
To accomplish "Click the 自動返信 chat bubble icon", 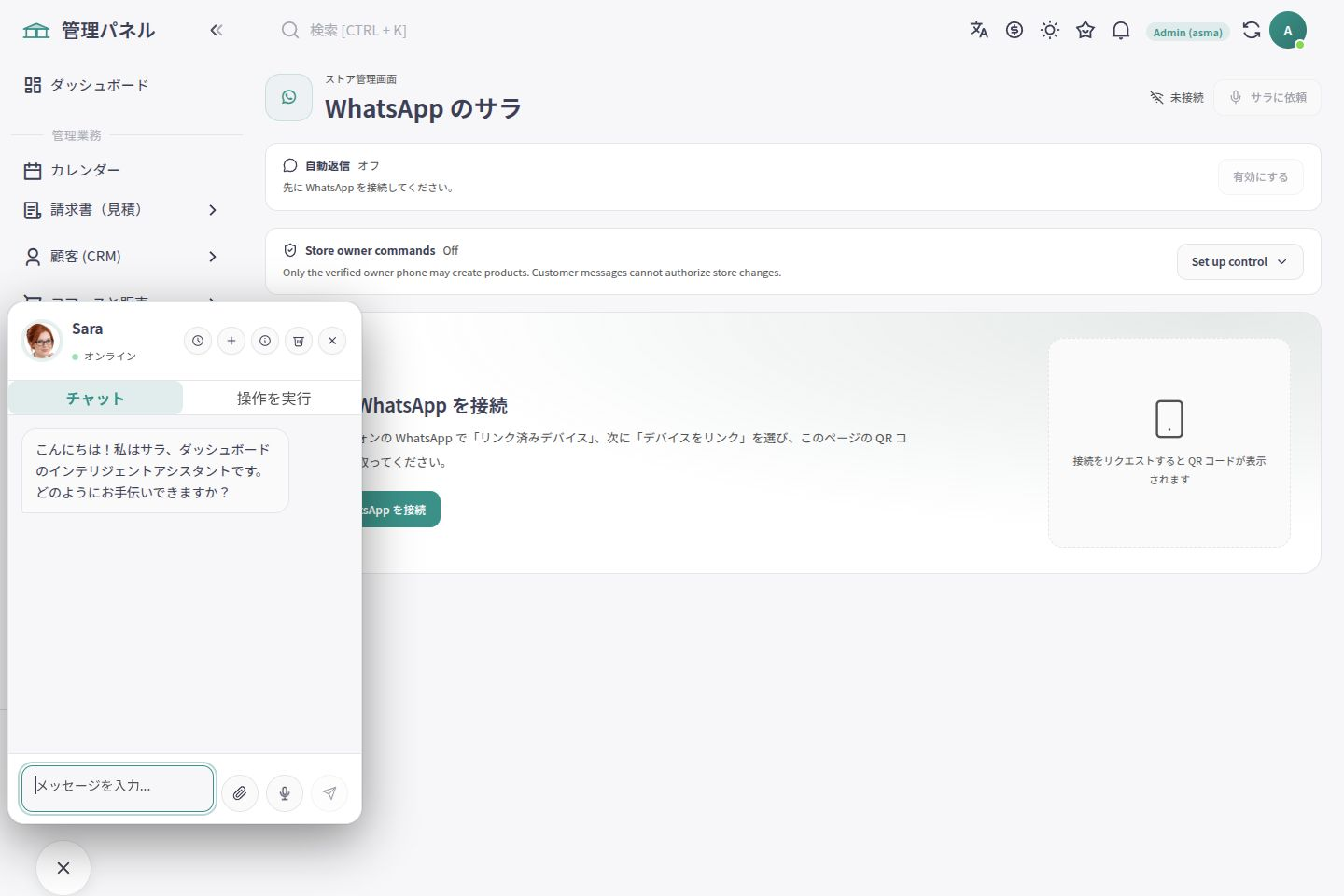I will click(290, 165).
